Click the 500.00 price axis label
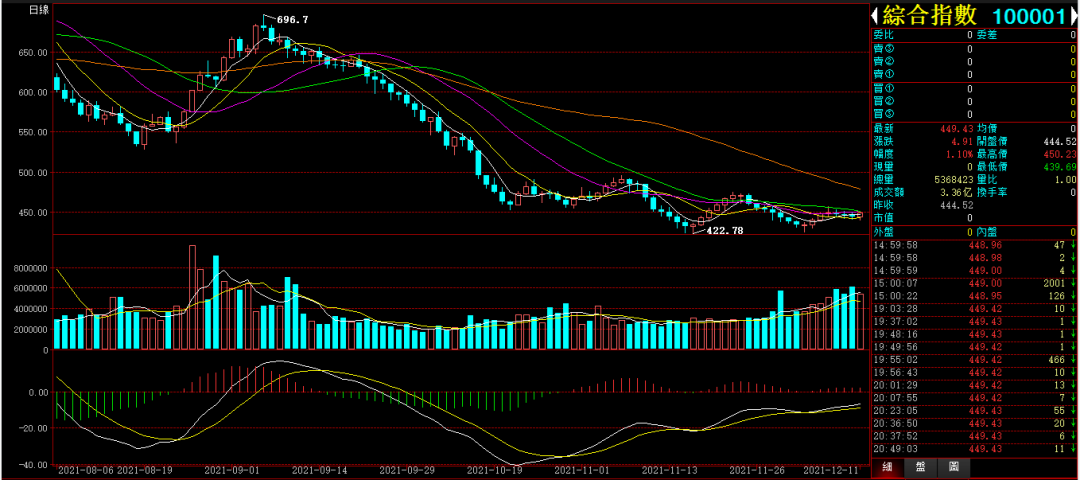 [x=33, y=172]
